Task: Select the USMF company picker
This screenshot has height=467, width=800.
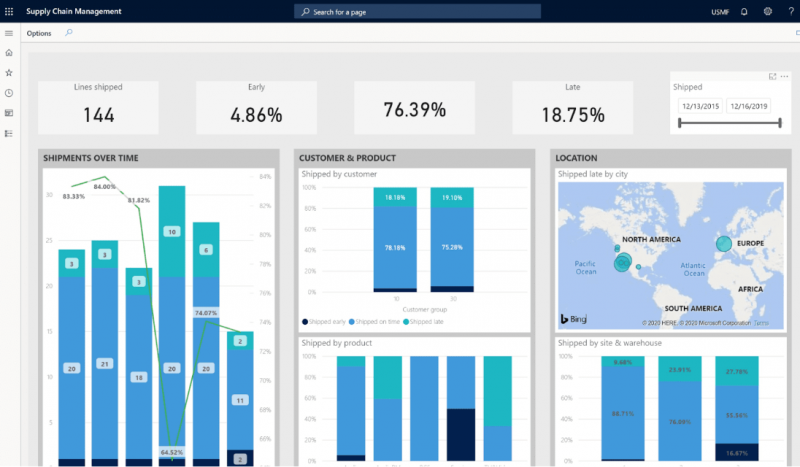Action: 720,12
